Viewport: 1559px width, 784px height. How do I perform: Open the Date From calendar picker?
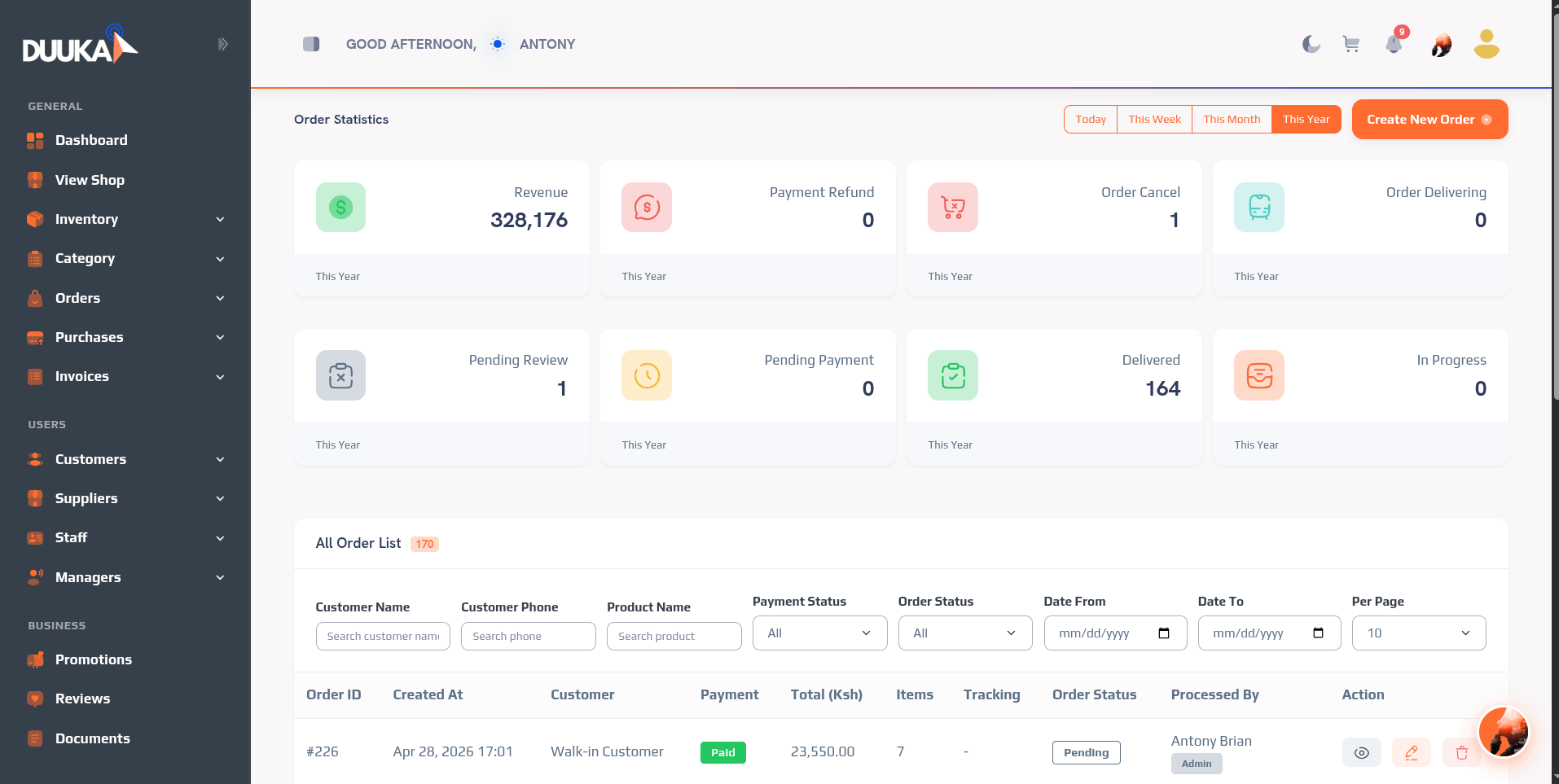point(1164,633)
